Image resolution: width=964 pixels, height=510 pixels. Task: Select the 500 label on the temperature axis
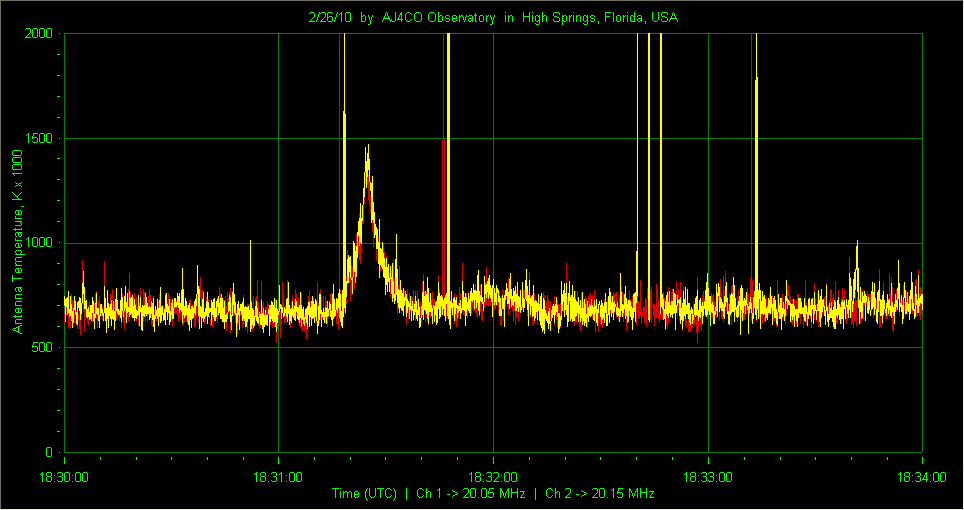(x=42, y=348)
